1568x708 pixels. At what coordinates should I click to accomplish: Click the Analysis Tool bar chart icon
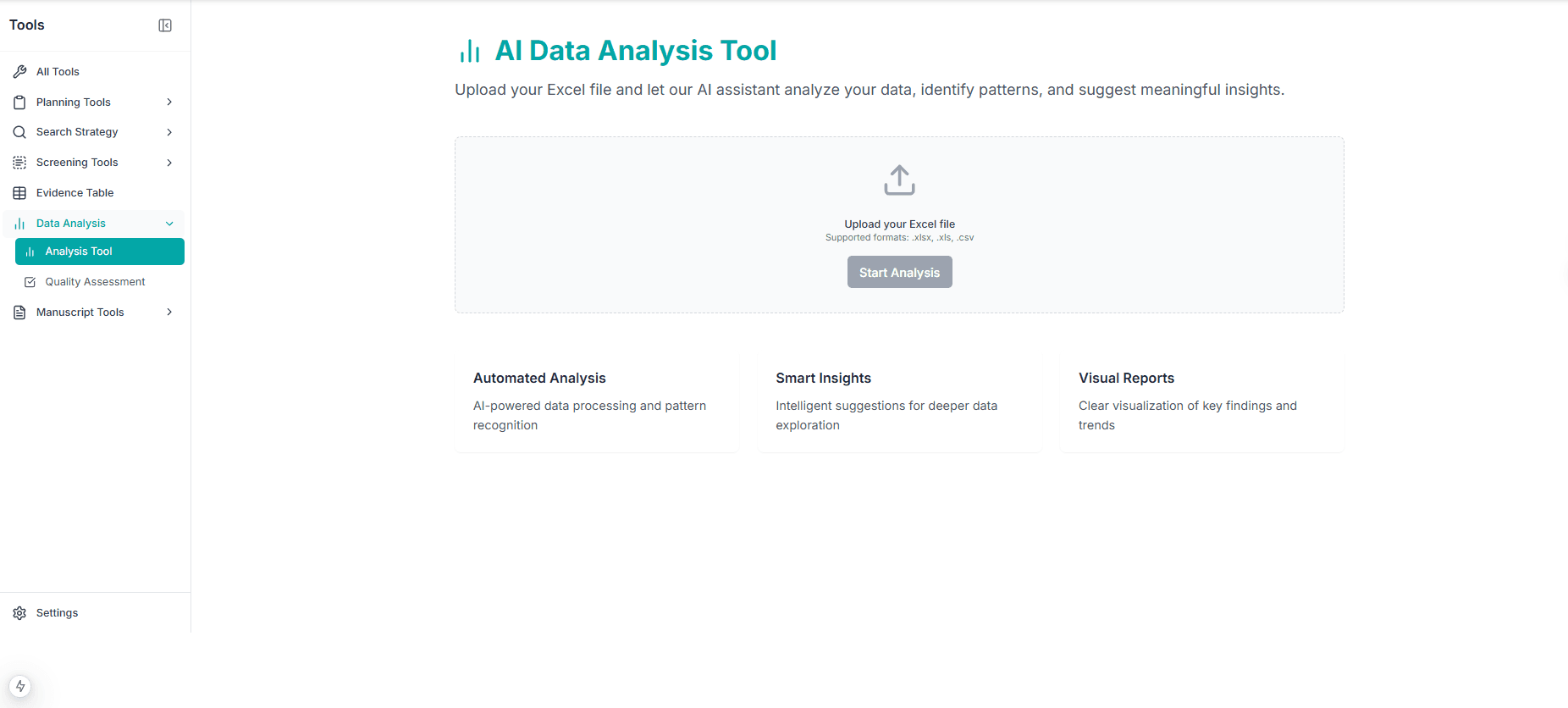(30, 252)
